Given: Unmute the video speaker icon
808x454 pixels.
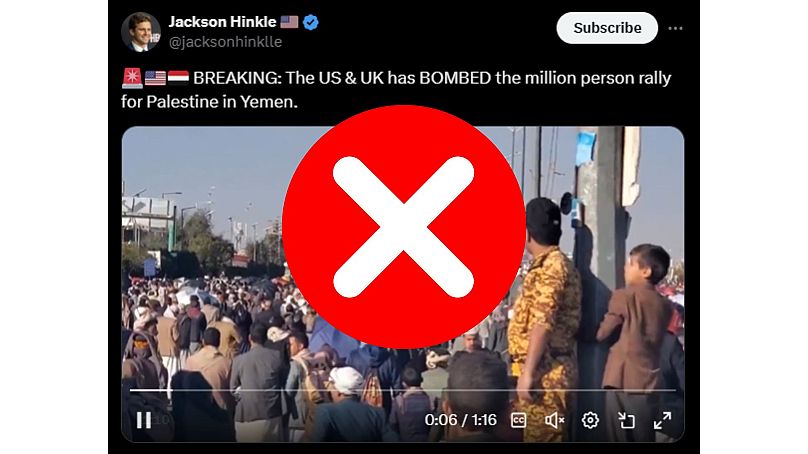Looking at the screenshot, I should click(554, 421).
